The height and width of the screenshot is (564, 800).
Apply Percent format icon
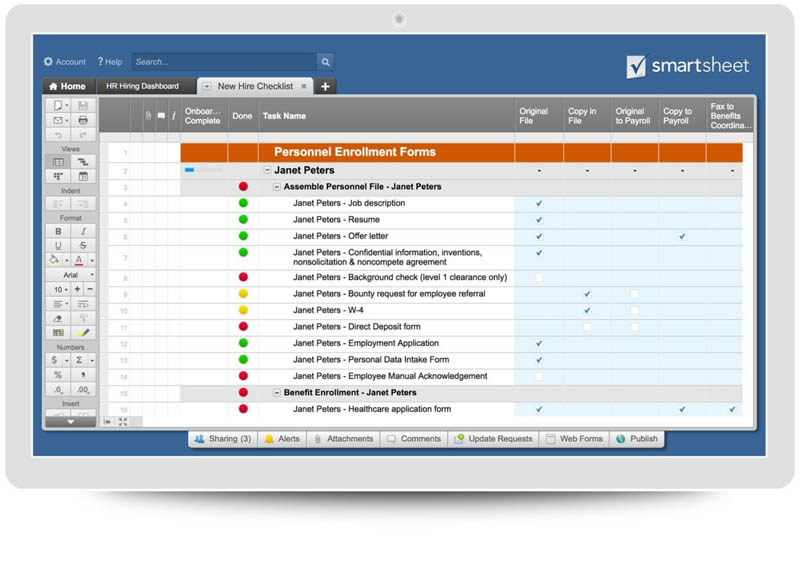pos(58,375)
